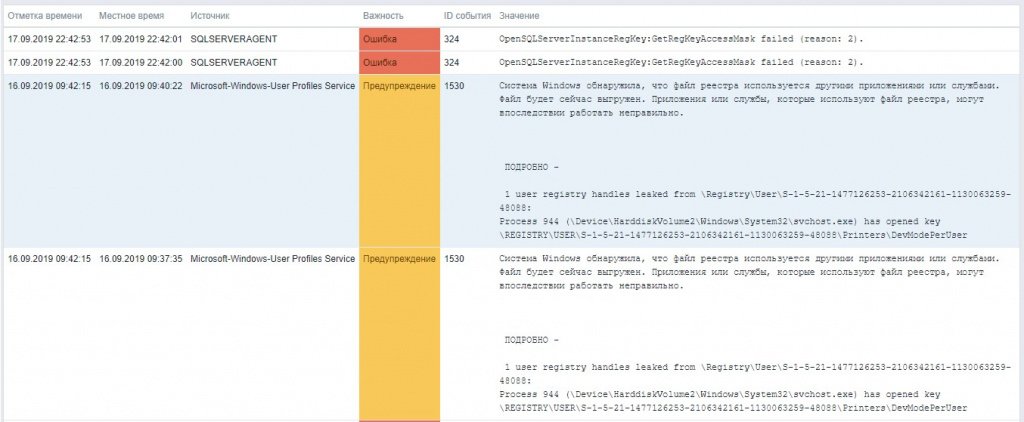The image size is (1024, 422).
Task: Select yellow 'Предупреждение' cell for 09:37:35 entry
Action: click(400, 334)
